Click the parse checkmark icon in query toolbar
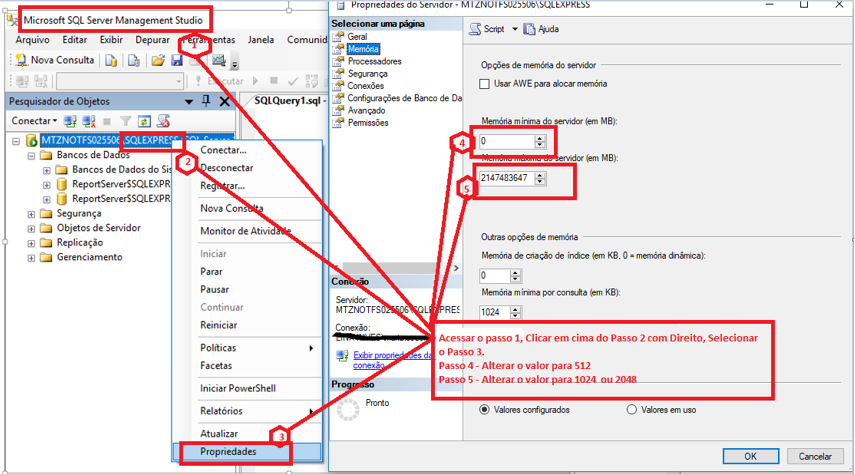Screen dimensions: 855x474 tap(293, 81)
